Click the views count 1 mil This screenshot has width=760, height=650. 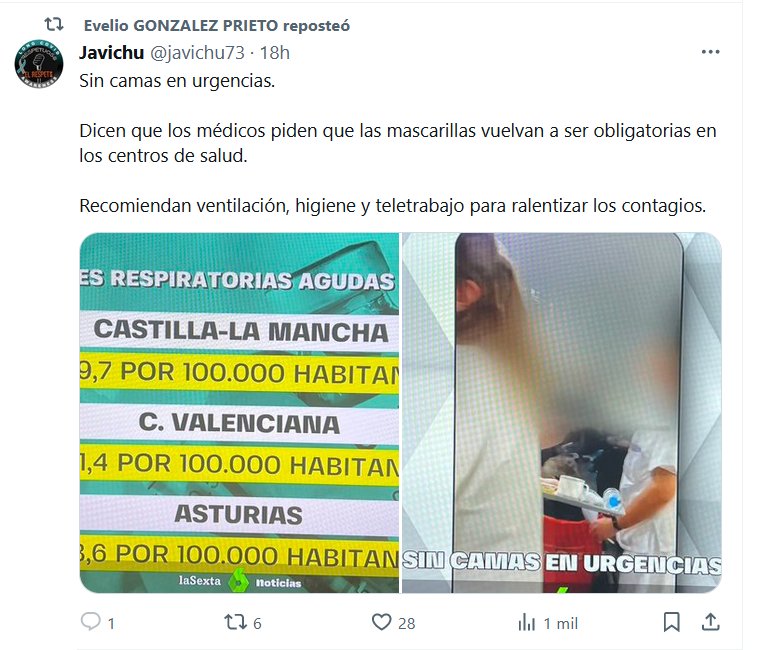click(561, 623)
